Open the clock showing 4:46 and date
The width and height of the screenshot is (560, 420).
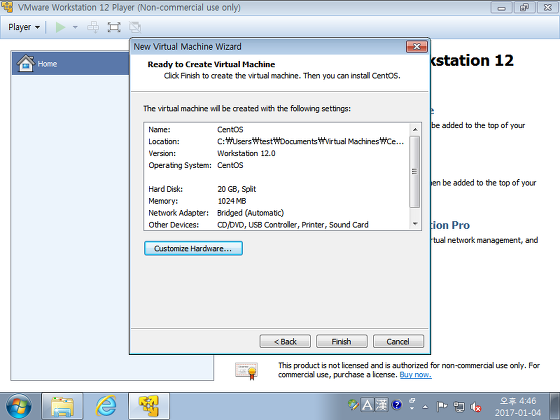pyautogui.click(x=518, y=406)
